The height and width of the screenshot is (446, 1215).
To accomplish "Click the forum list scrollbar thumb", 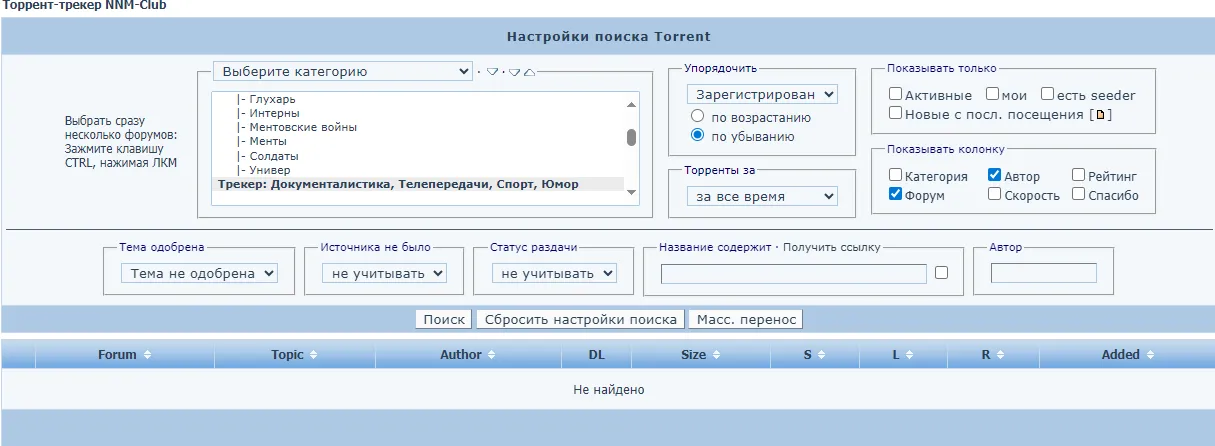I will coord(631,138).
